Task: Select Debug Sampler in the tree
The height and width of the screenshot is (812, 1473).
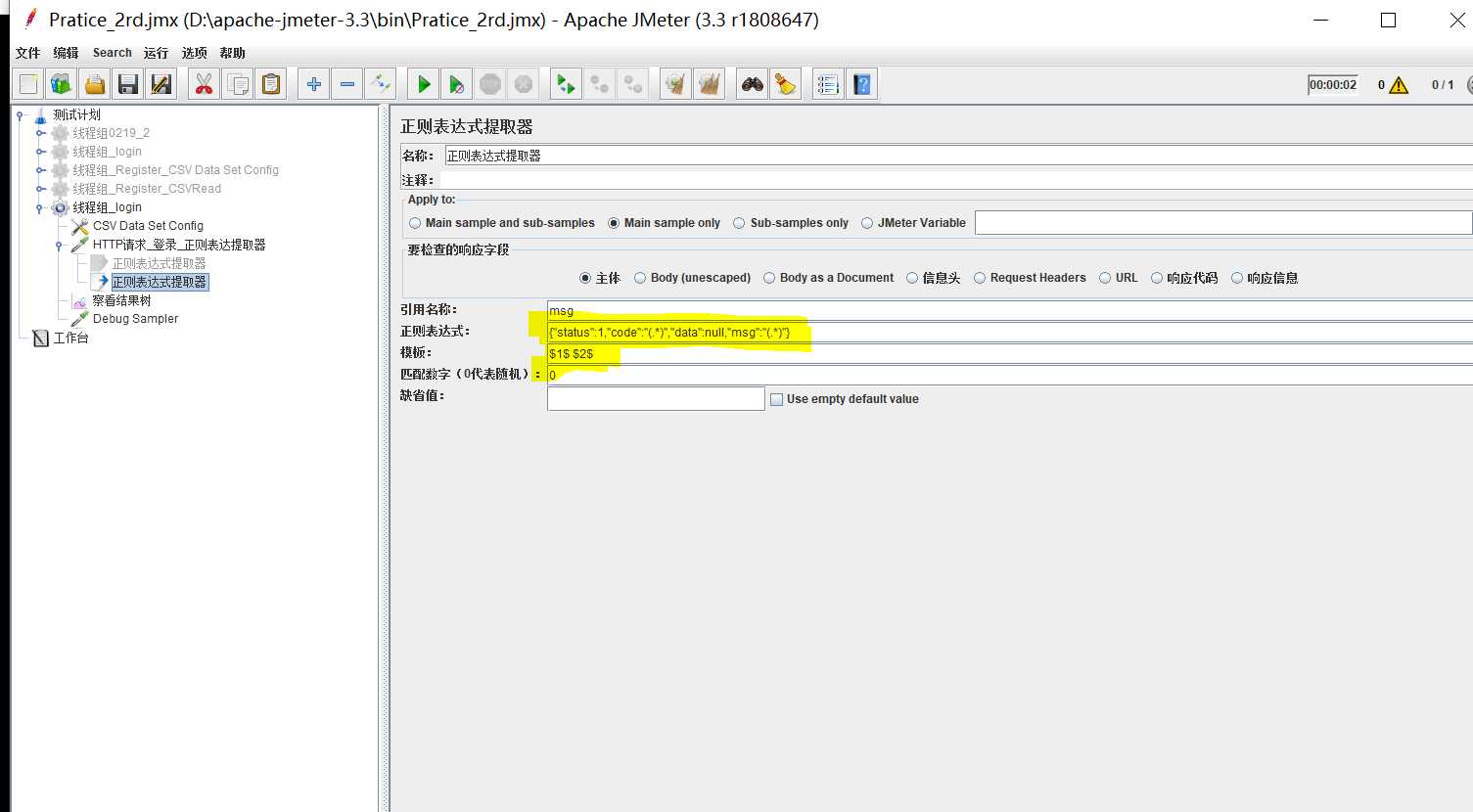Action: [x=135, y=319]
